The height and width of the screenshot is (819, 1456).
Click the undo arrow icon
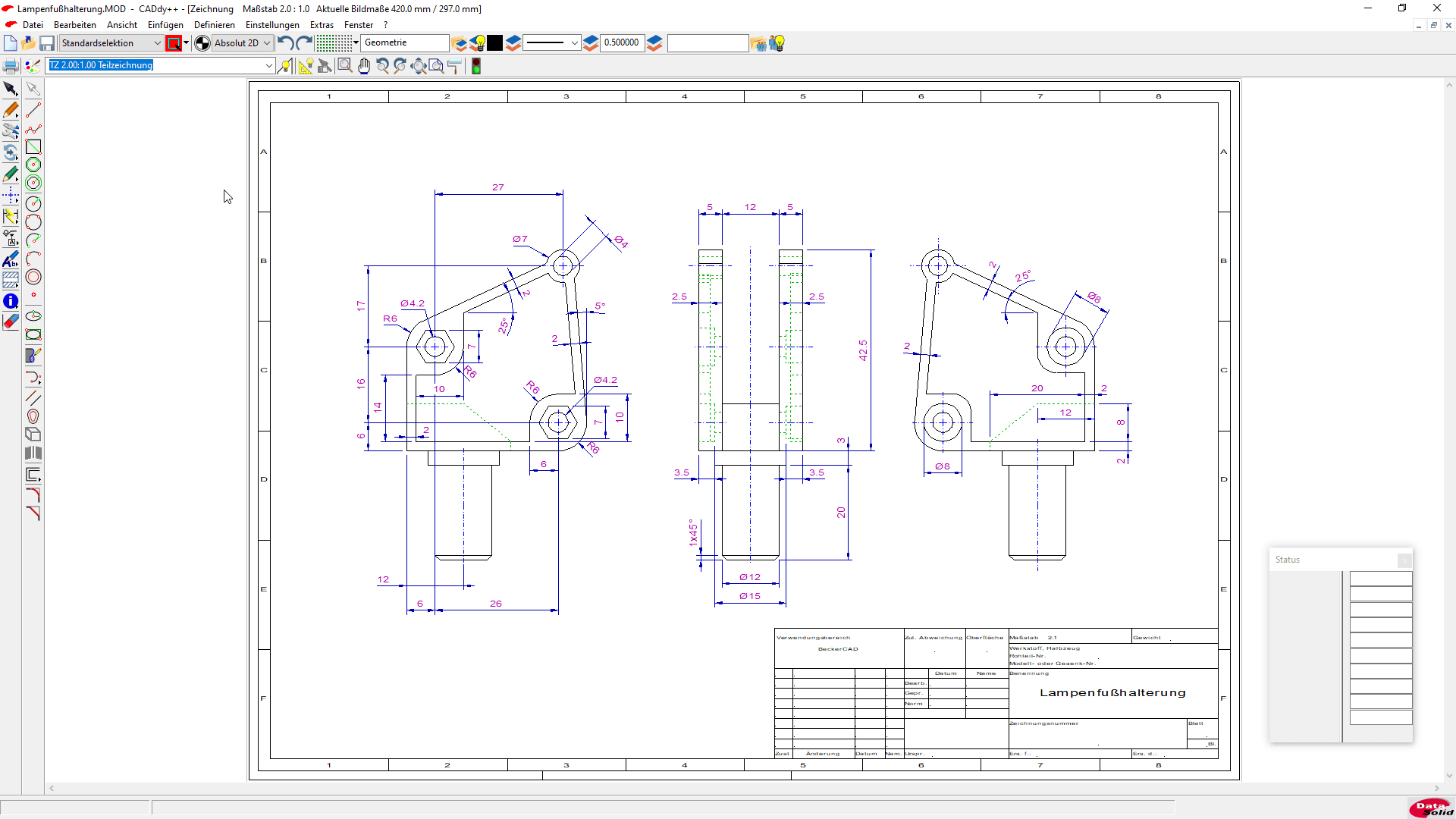pos(285,43)
